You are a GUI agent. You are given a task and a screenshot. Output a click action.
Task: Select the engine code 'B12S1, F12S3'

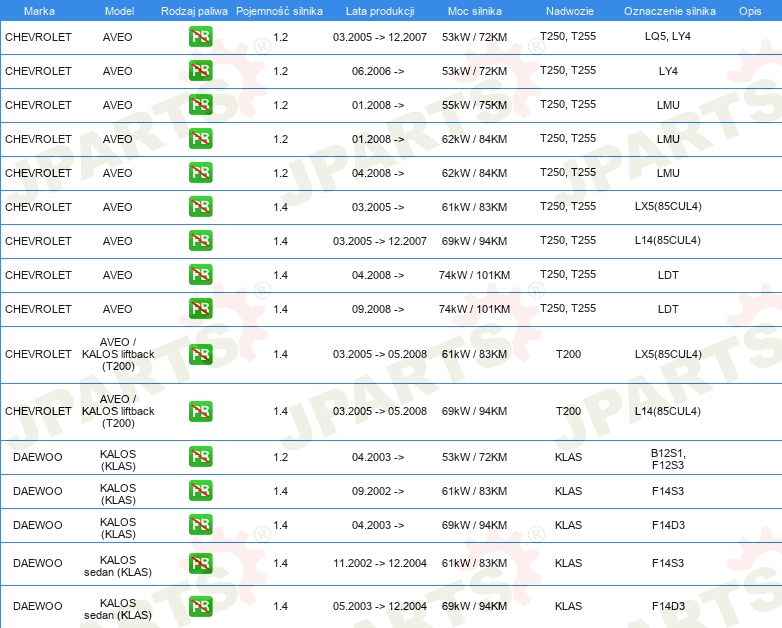coord(668,459)
